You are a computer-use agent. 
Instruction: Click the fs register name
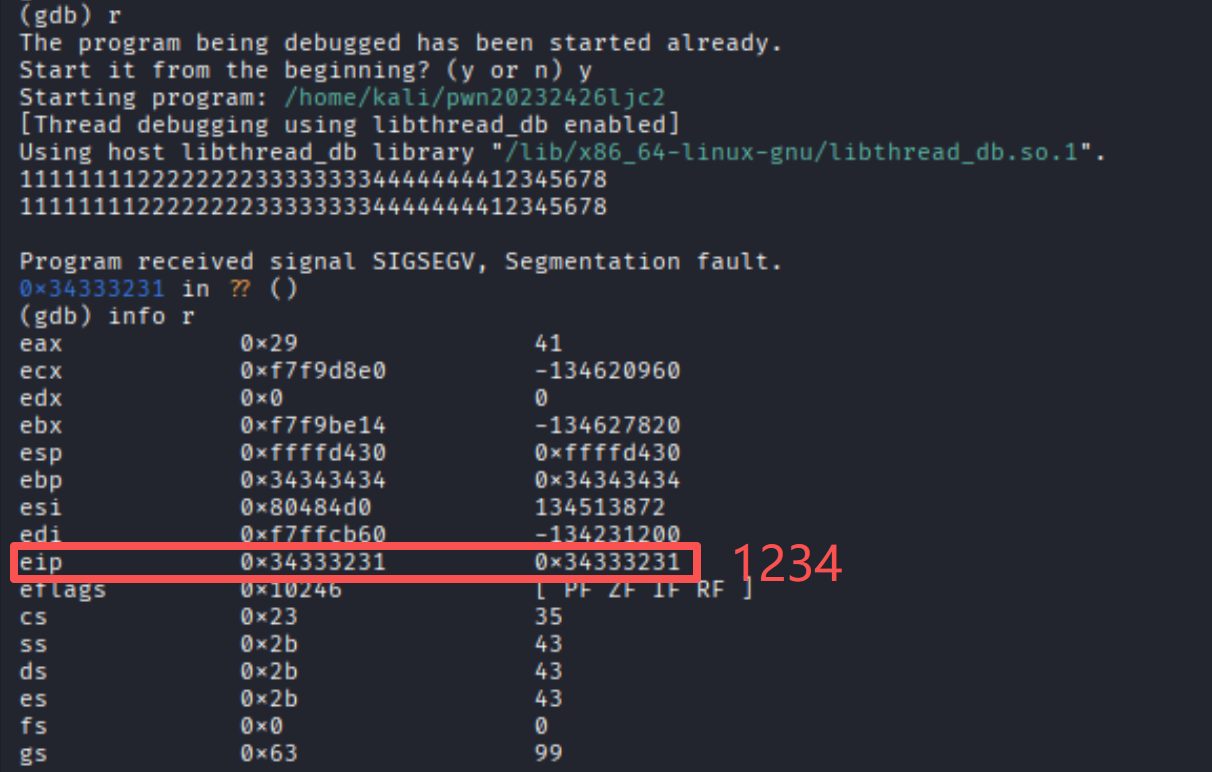point(33,726)
